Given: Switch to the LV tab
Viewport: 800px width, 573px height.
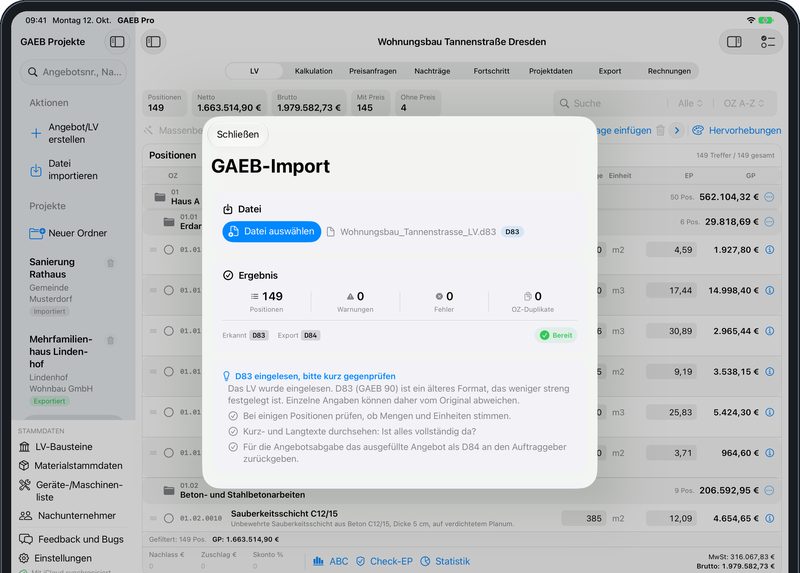Looking at the screenshot, I should 254,71.
